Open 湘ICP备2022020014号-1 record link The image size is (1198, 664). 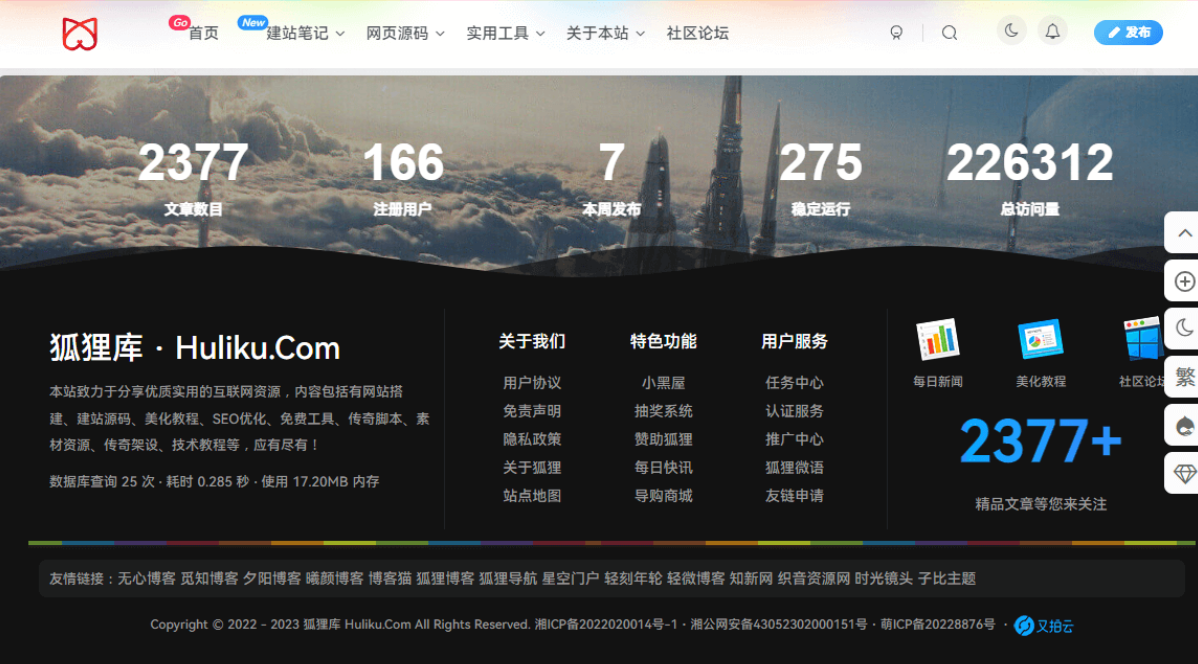pos(606,624)
